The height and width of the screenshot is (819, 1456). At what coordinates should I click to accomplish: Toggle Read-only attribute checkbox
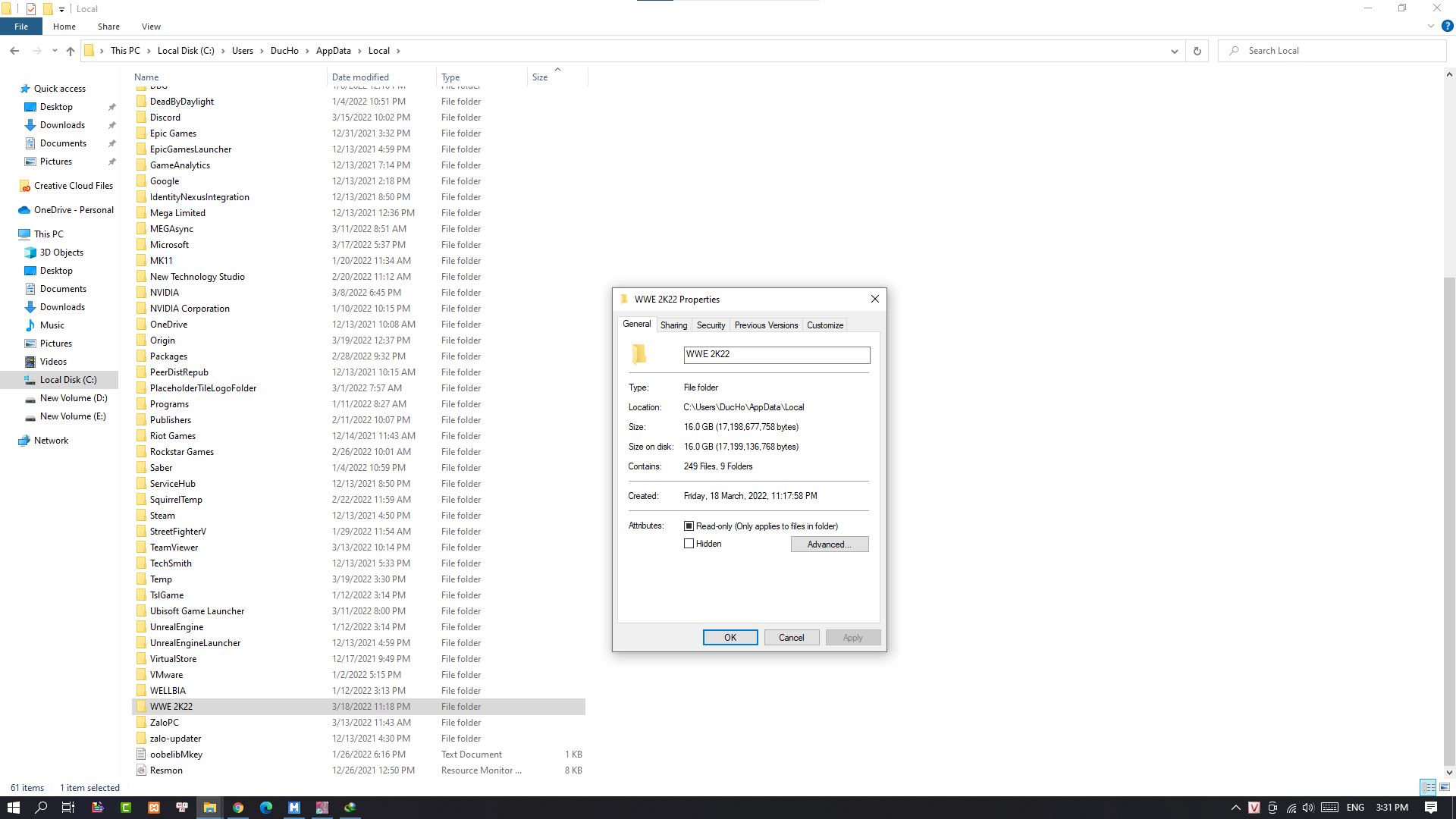tap(689, 525)
